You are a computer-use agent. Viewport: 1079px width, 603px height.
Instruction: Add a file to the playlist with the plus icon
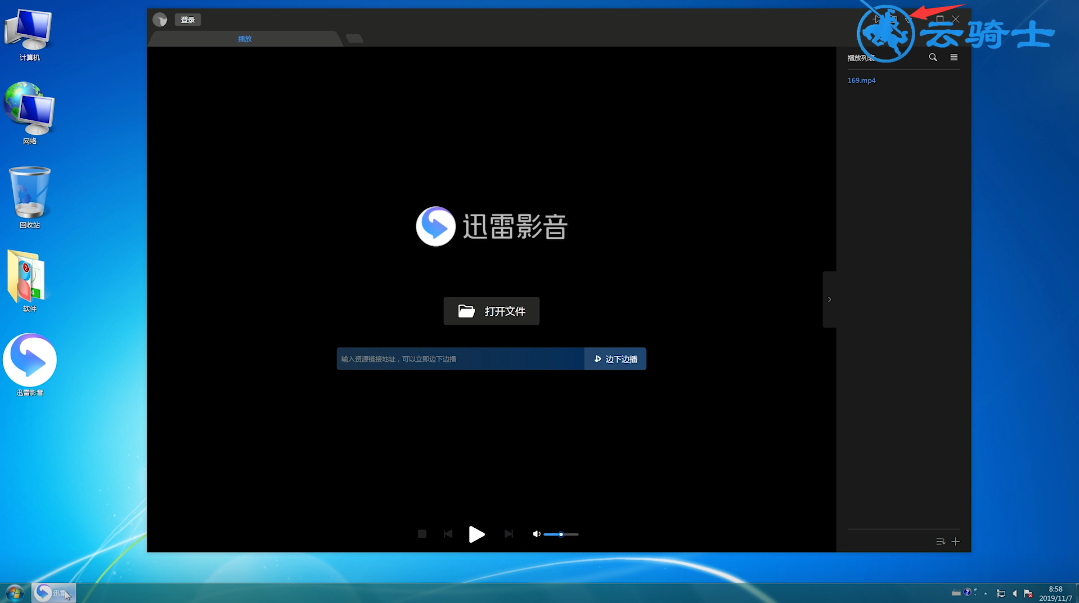tap(955, 542)
